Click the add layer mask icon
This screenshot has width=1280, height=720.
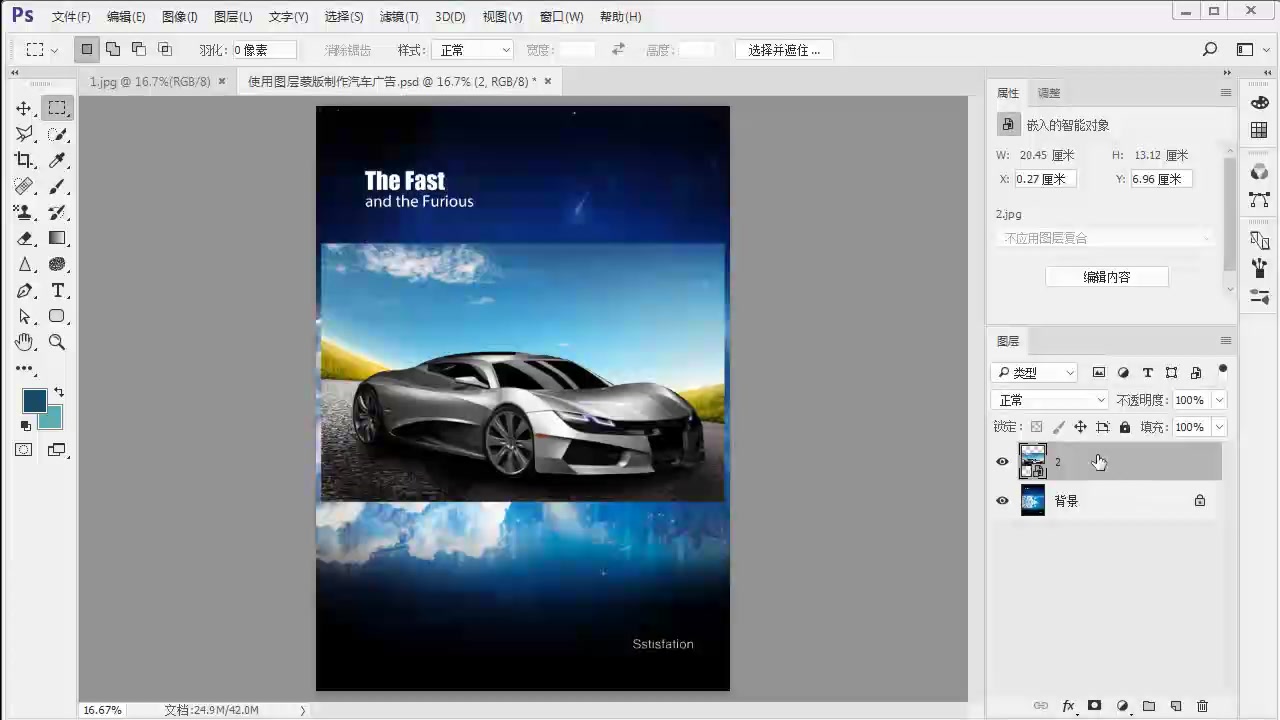tap(1095, 706)
